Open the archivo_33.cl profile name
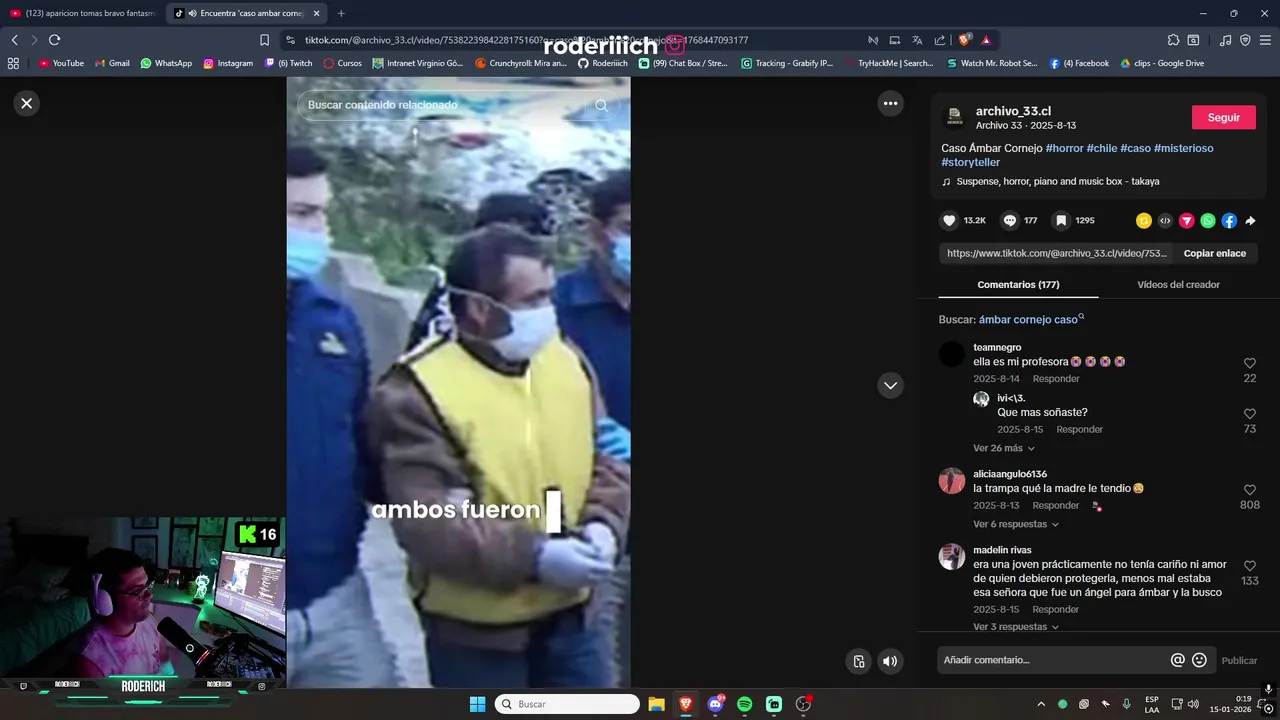 (x=1013, y=111)
